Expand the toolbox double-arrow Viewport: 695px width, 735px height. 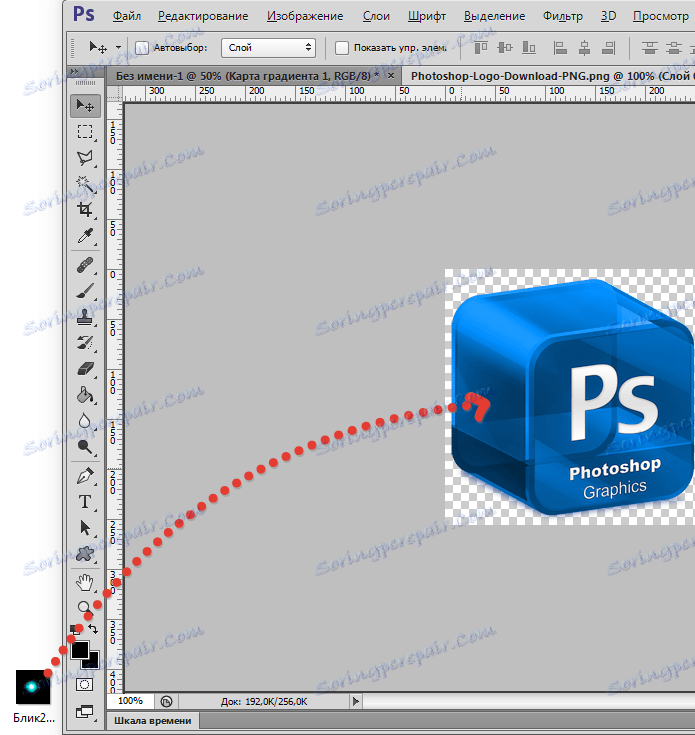coord(74,72)
